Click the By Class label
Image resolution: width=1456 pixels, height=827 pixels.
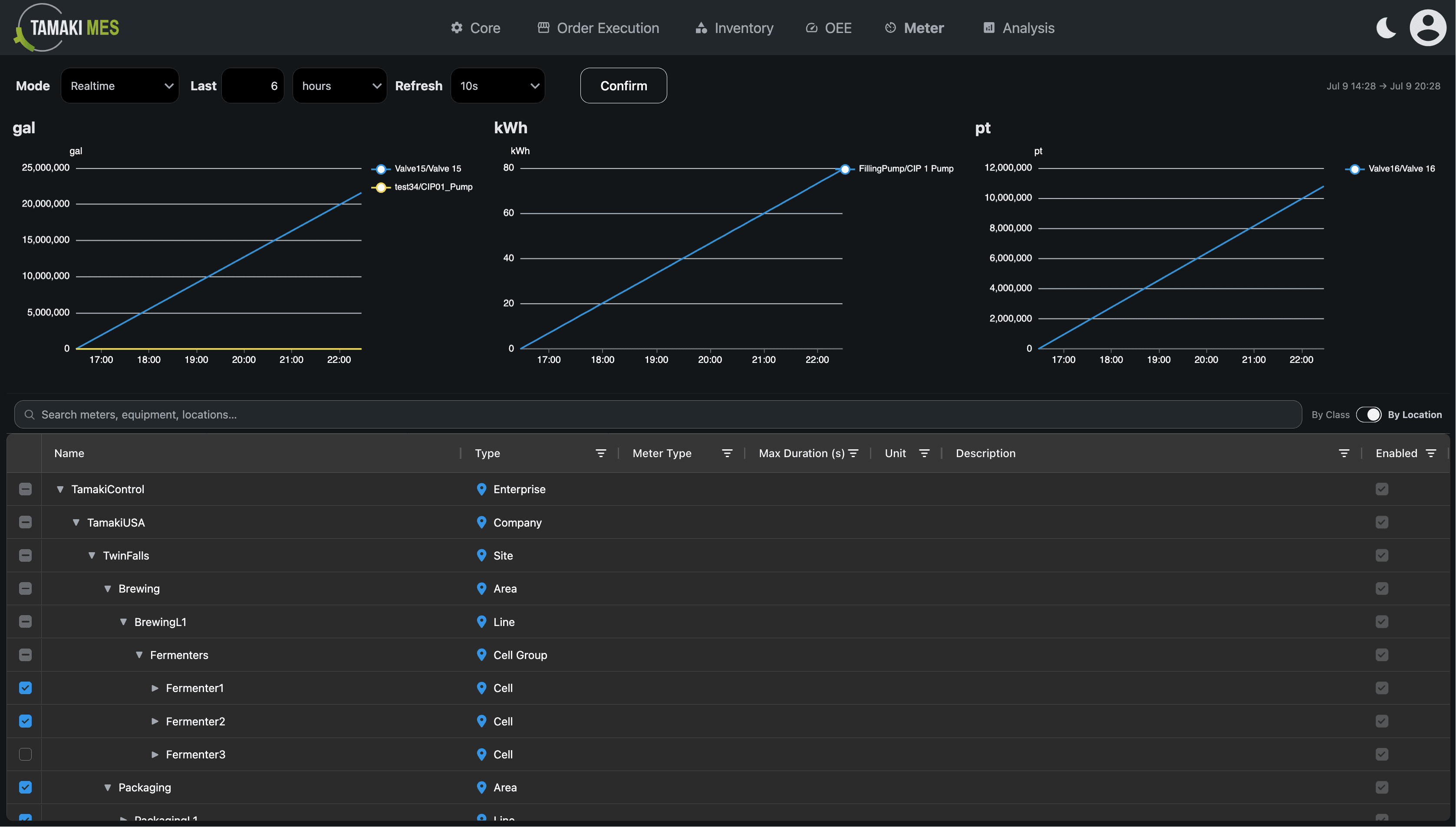pyautogui.click(x=1331, y=415)
